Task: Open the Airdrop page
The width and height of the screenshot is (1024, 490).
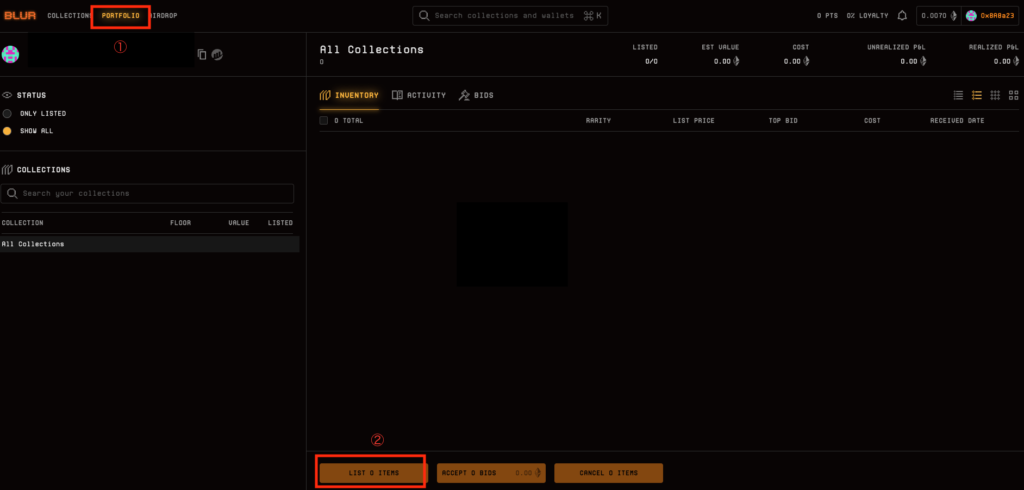Action: (163, 15)
